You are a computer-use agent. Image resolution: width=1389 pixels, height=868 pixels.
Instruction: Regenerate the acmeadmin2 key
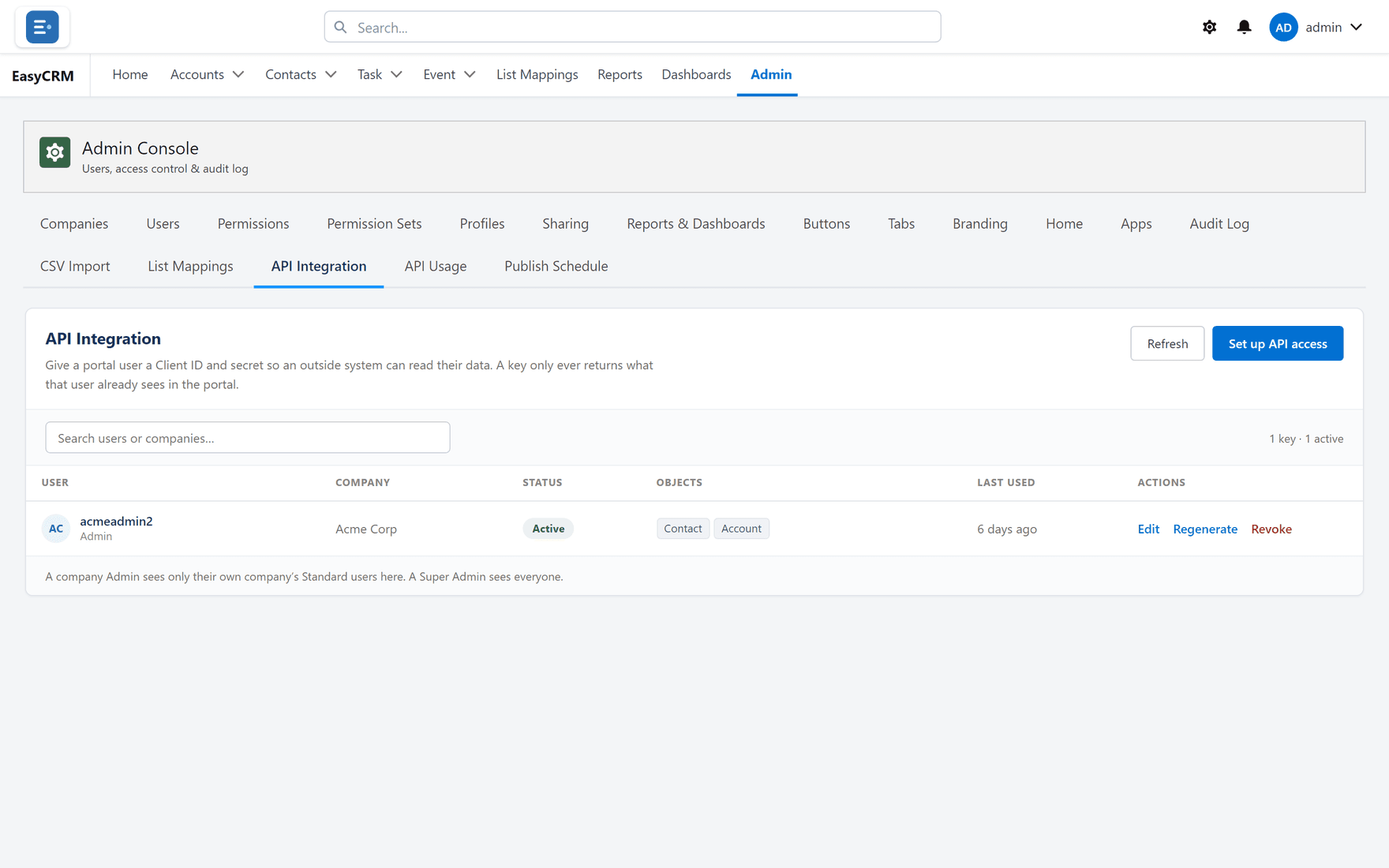(x=1204, y=529)
